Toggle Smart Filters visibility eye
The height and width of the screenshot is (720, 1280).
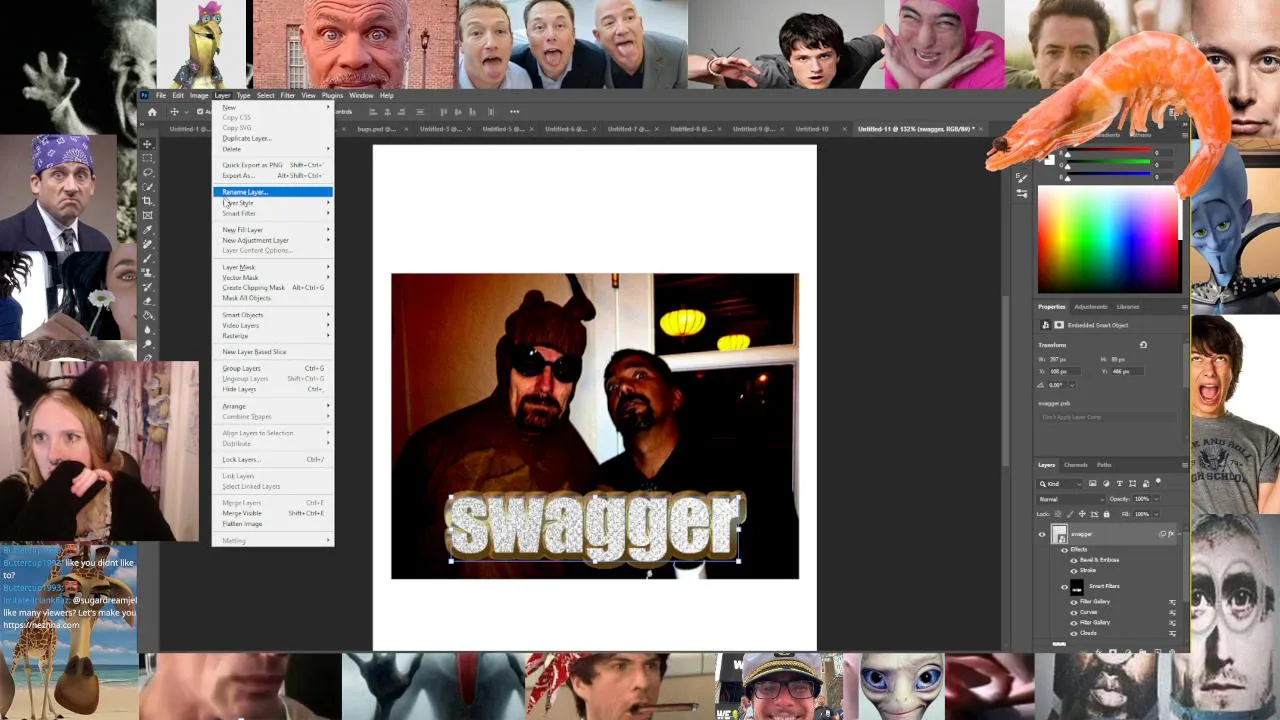1064,587
